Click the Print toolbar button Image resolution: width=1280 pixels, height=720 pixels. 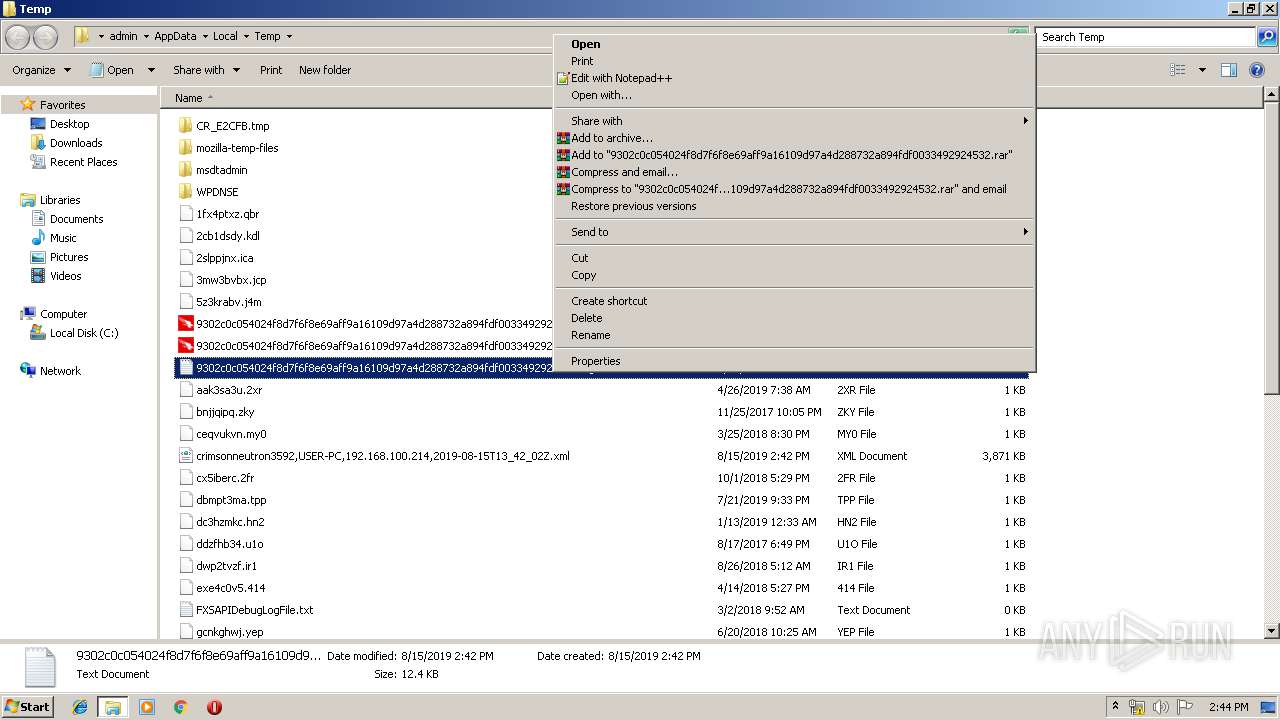point(271,70)
